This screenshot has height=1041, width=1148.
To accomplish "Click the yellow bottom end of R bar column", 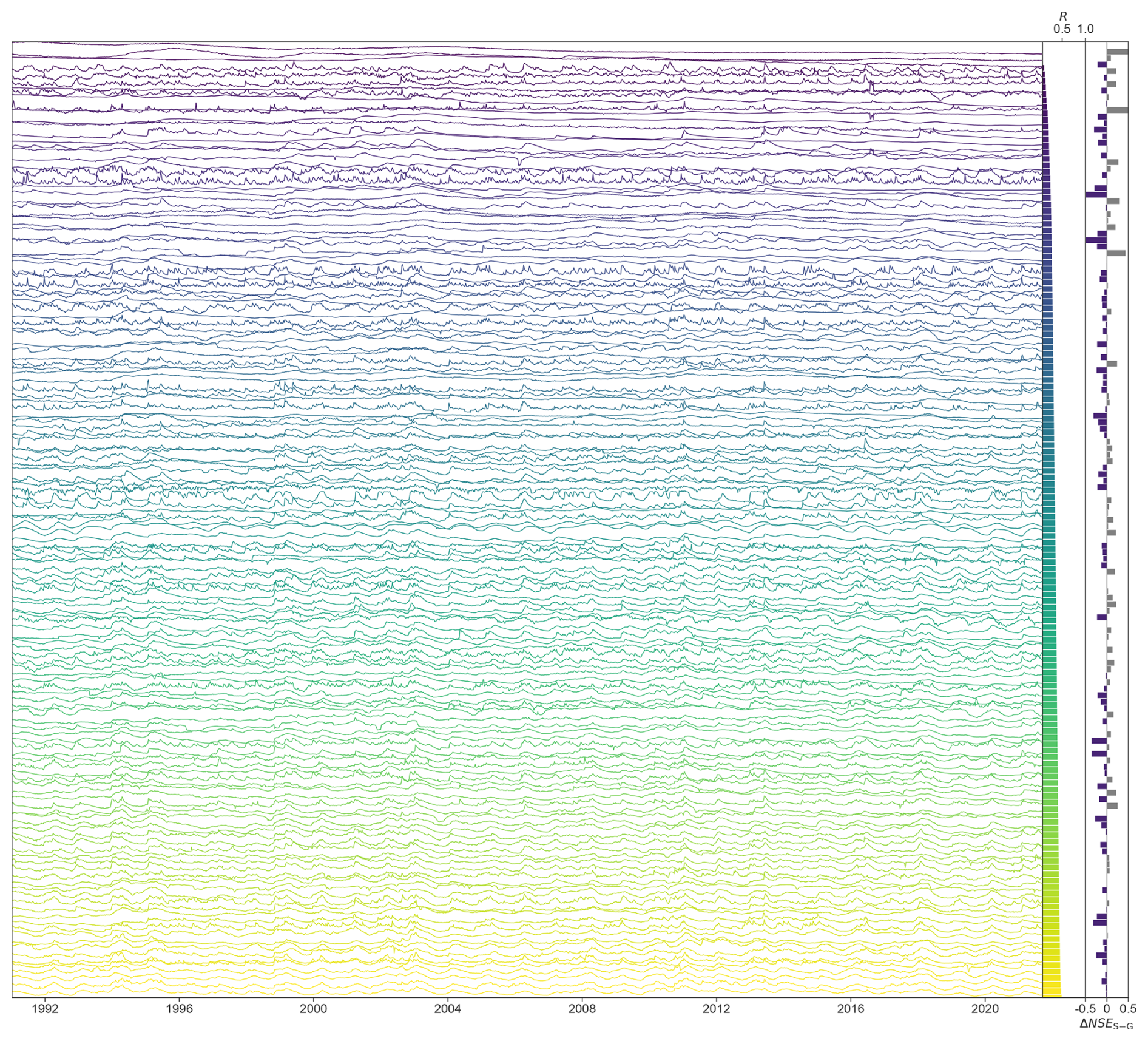I will 1052,991.
